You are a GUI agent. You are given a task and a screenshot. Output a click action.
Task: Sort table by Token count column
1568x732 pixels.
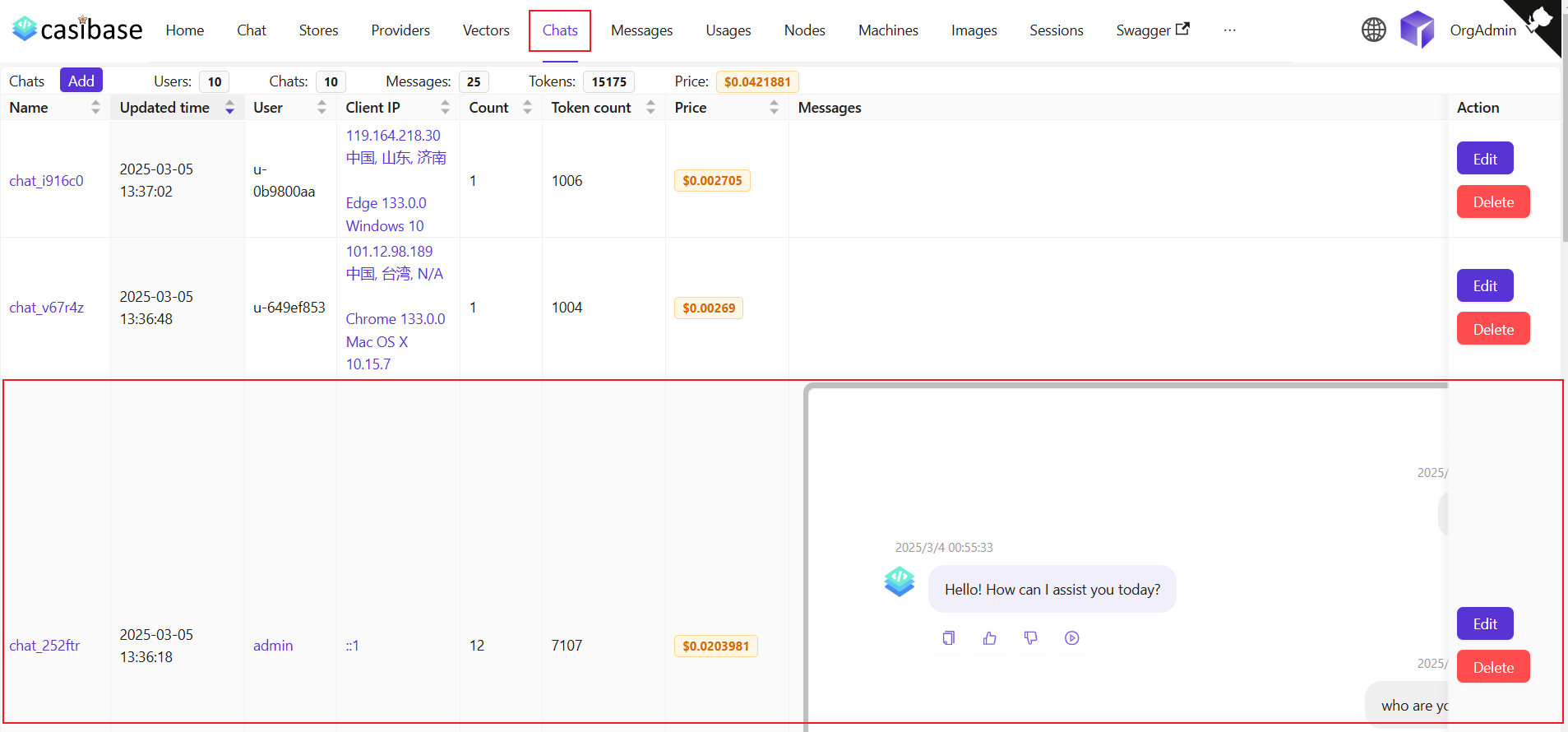[650, 108]
